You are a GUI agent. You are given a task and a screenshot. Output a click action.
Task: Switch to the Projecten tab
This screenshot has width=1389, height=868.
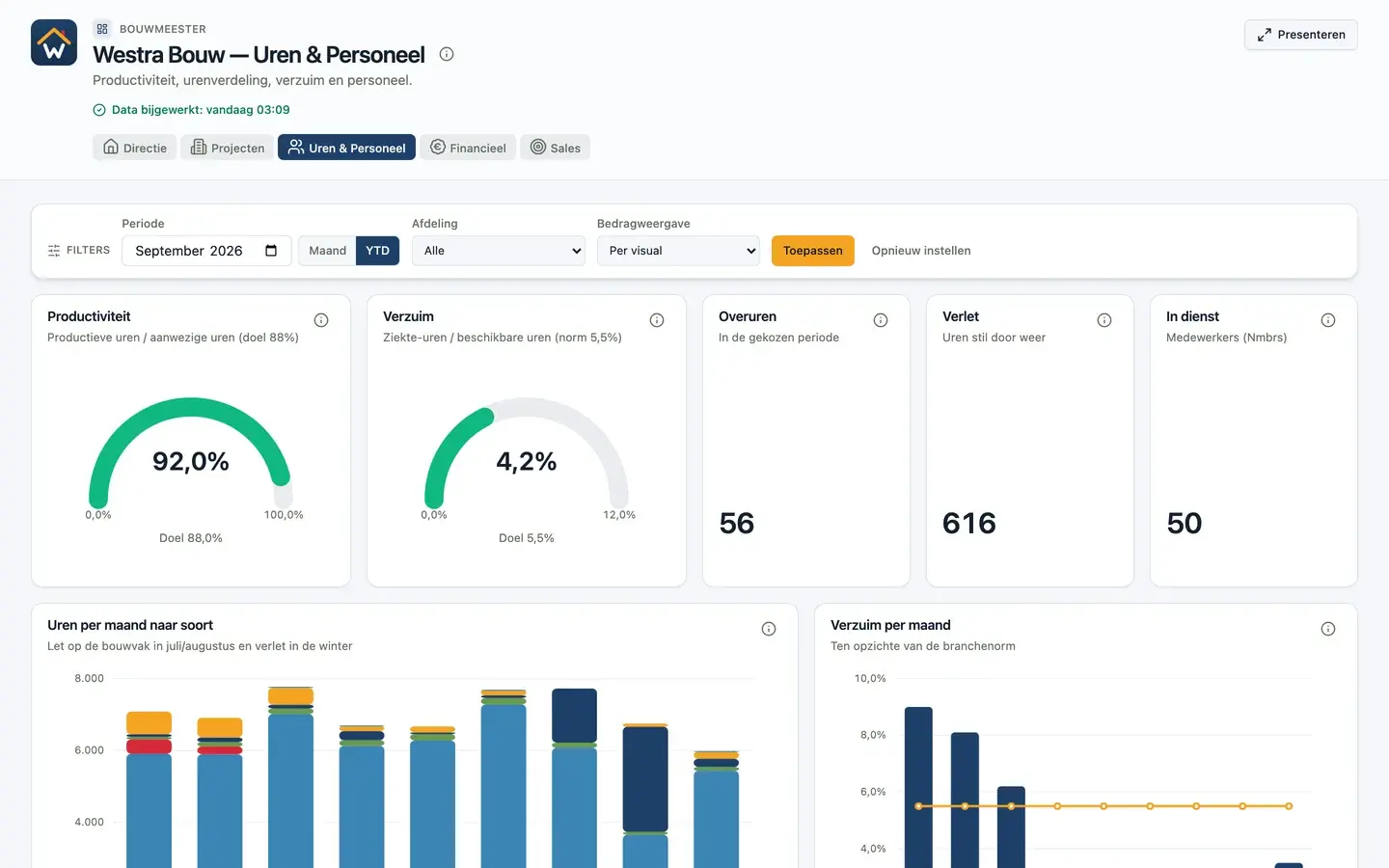coord(228,148)
